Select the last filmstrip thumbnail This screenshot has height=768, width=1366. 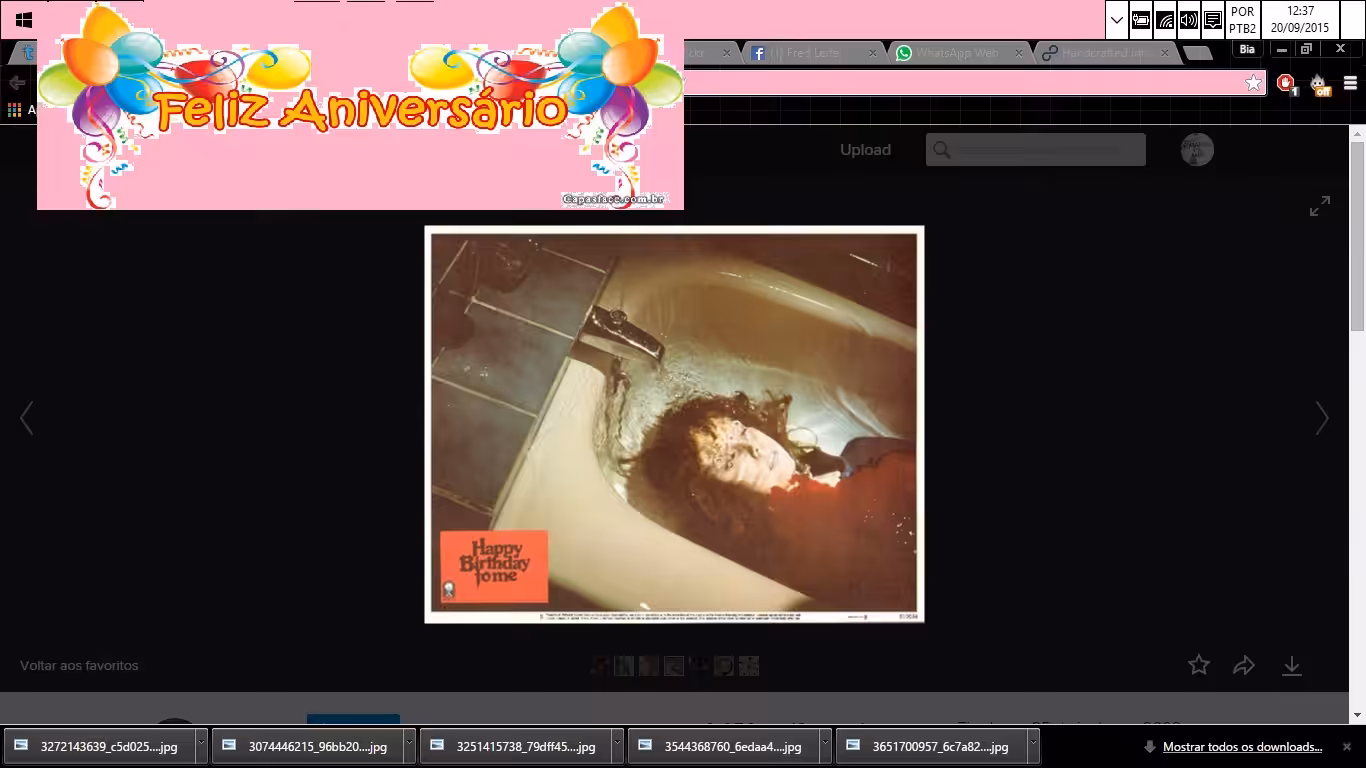pos(749,666)
